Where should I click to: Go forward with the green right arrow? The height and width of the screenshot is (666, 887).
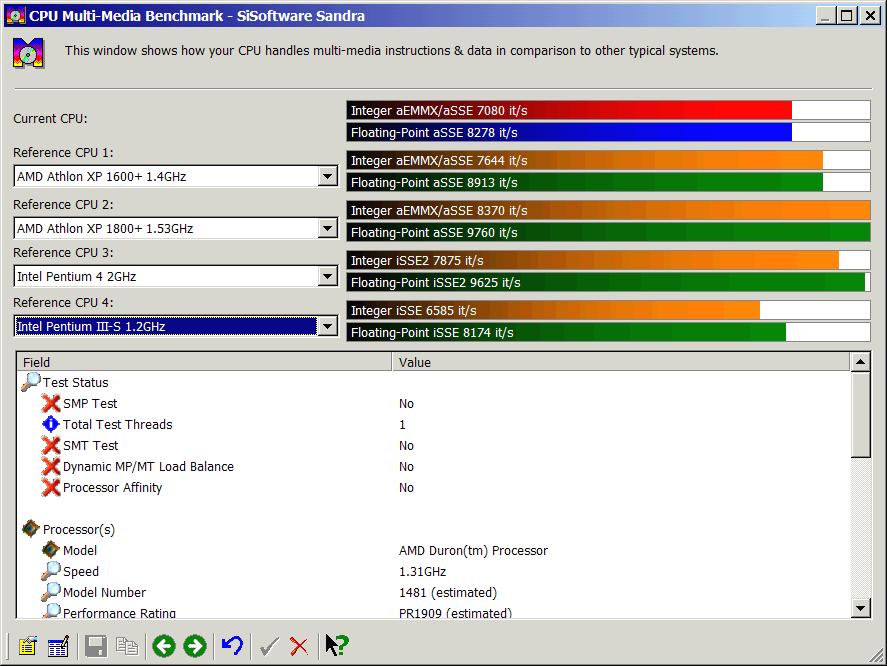[x=195, y=646]
